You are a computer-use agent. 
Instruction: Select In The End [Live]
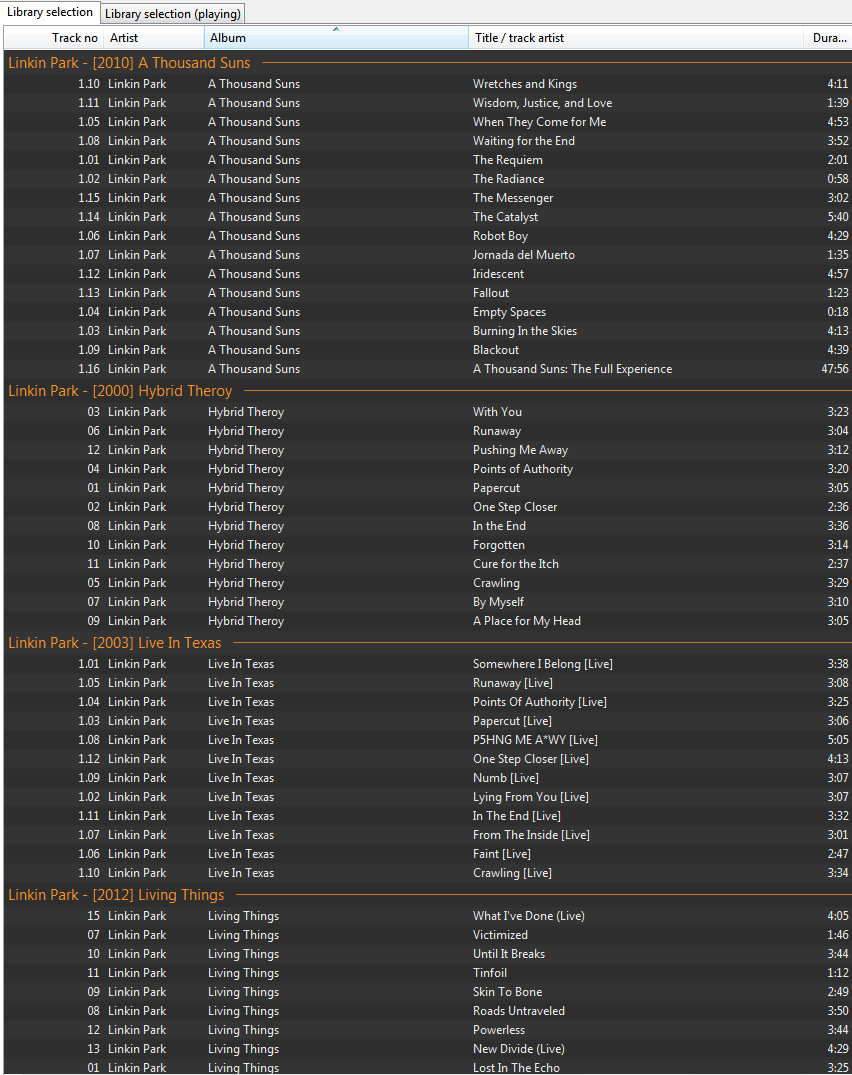428,816
